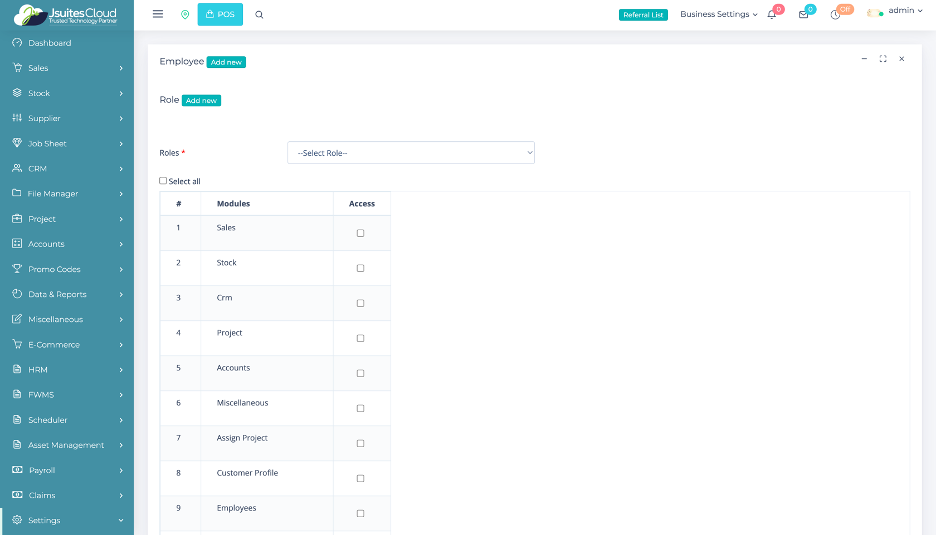Image resolution: width=936 pixels, height=536 pixels.
Task: Click the clock timer icon
Action: 835,15
